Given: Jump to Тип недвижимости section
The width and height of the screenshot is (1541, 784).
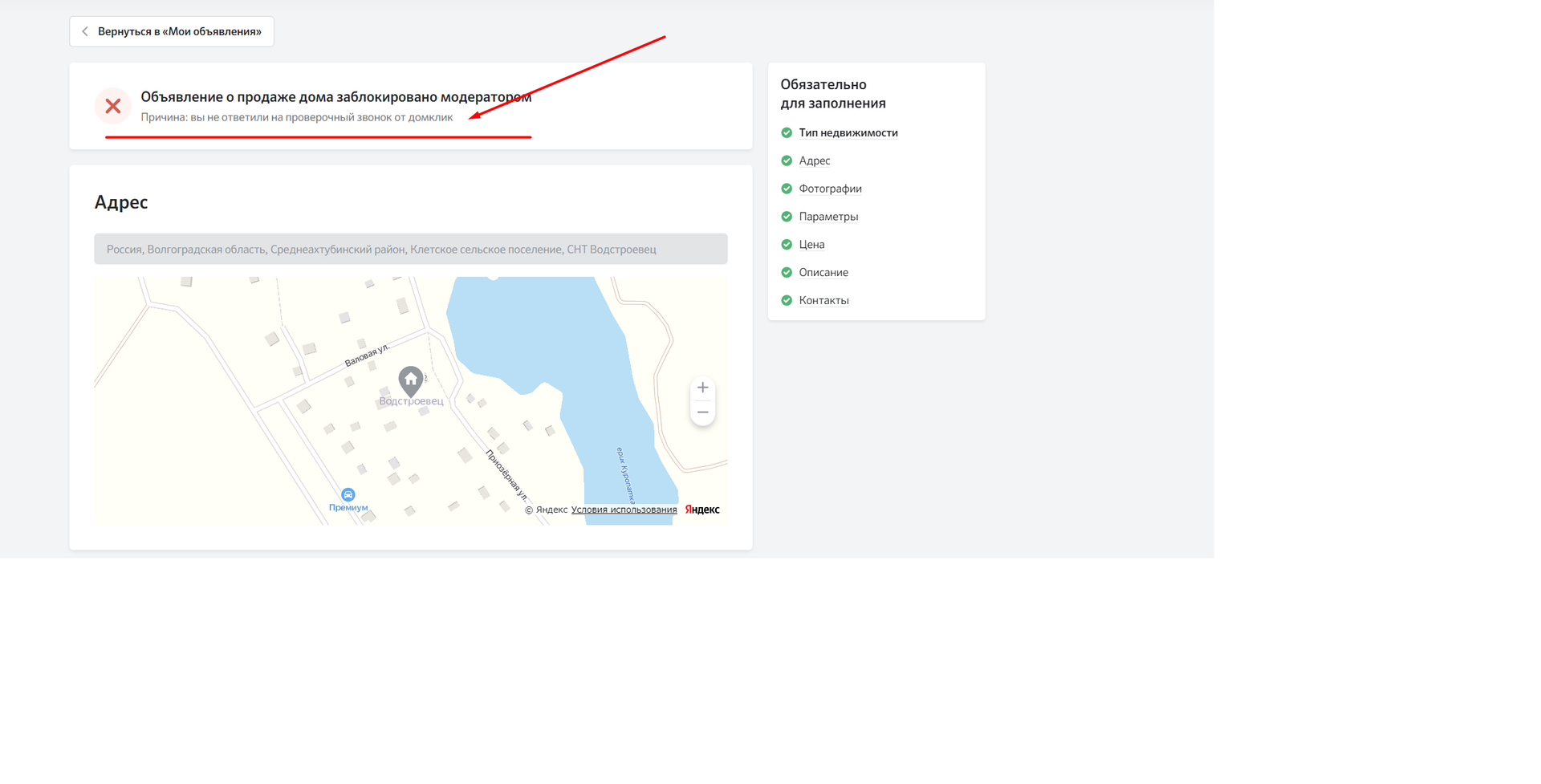Looking at the screenshot, I should 848,132.
